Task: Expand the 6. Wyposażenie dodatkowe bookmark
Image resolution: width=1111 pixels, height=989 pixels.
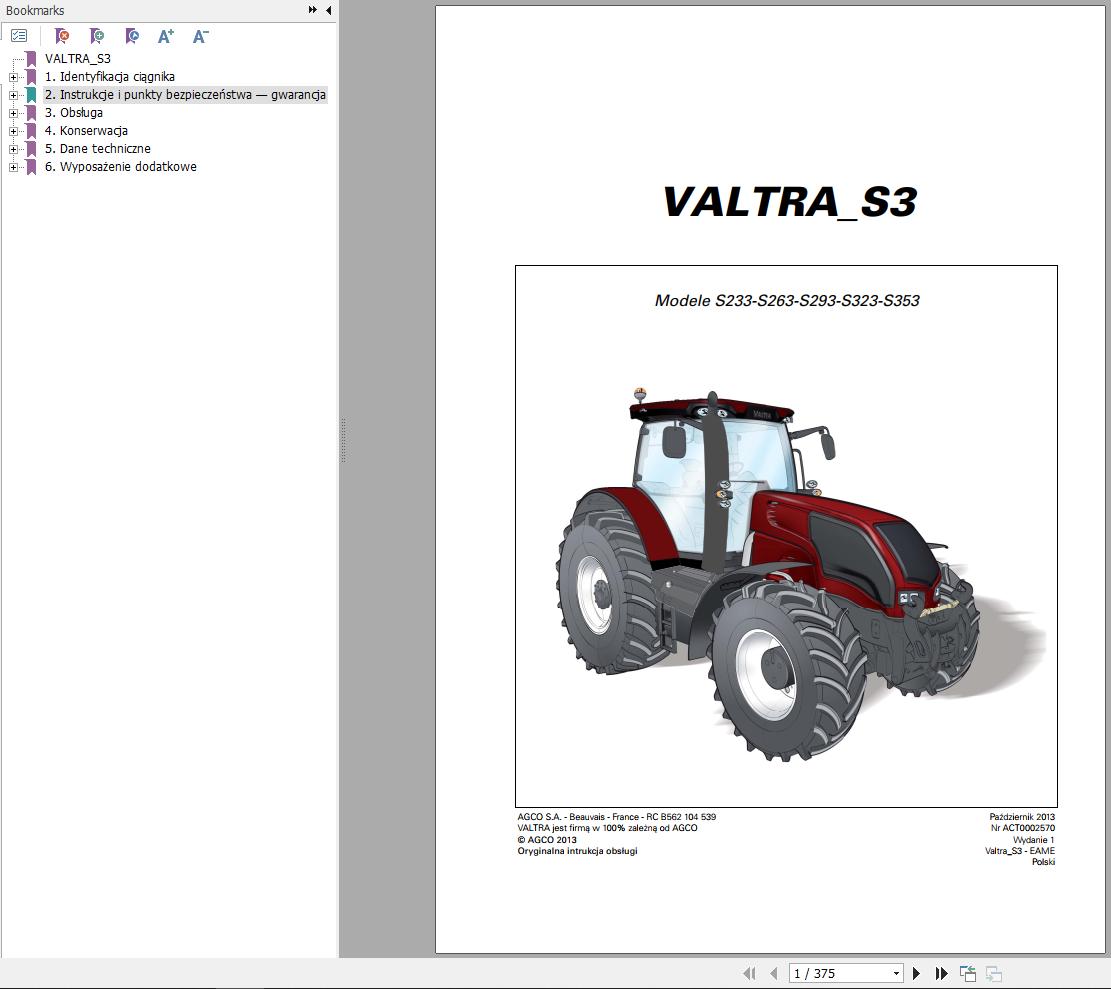Action: [x=13, y=167]
